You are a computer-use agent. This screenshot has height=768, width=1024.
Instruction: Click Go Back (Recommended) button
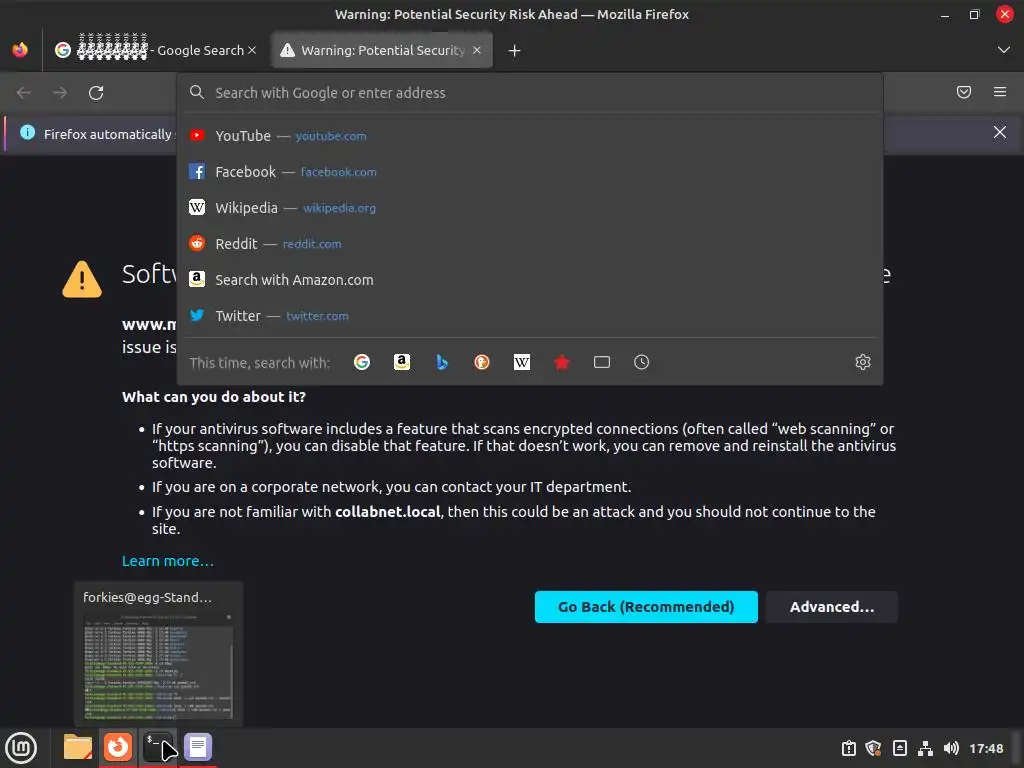click(646, 607)
